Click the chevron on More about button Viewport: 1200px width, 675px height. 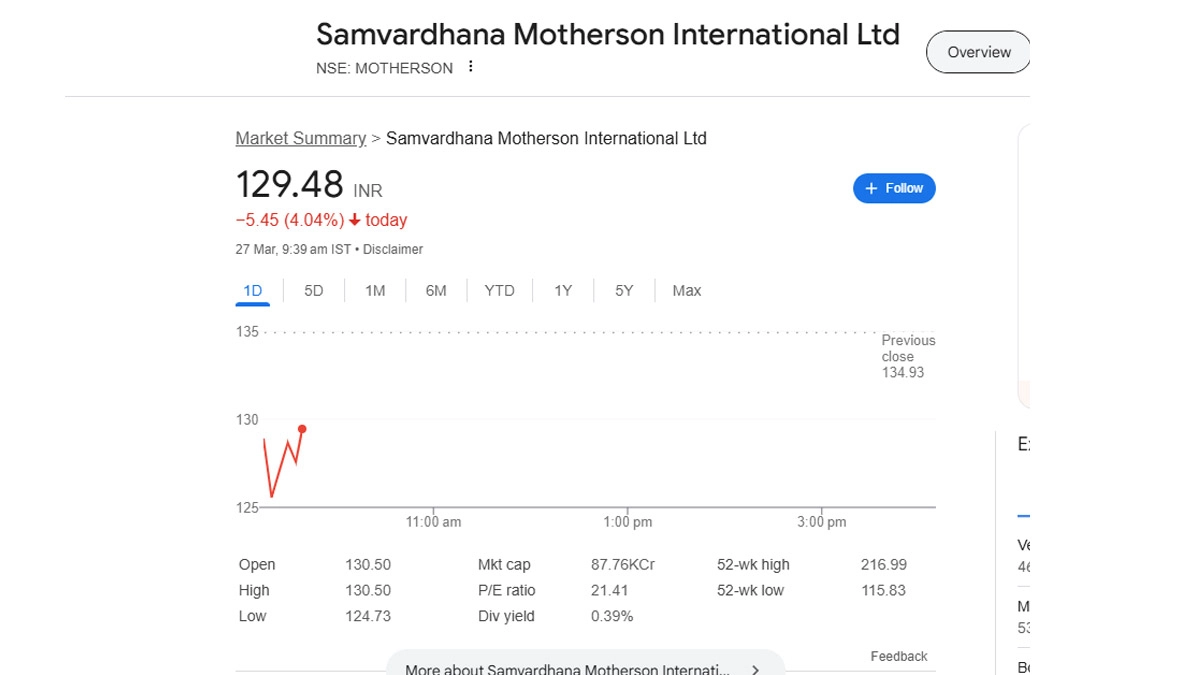pos(756,669)
